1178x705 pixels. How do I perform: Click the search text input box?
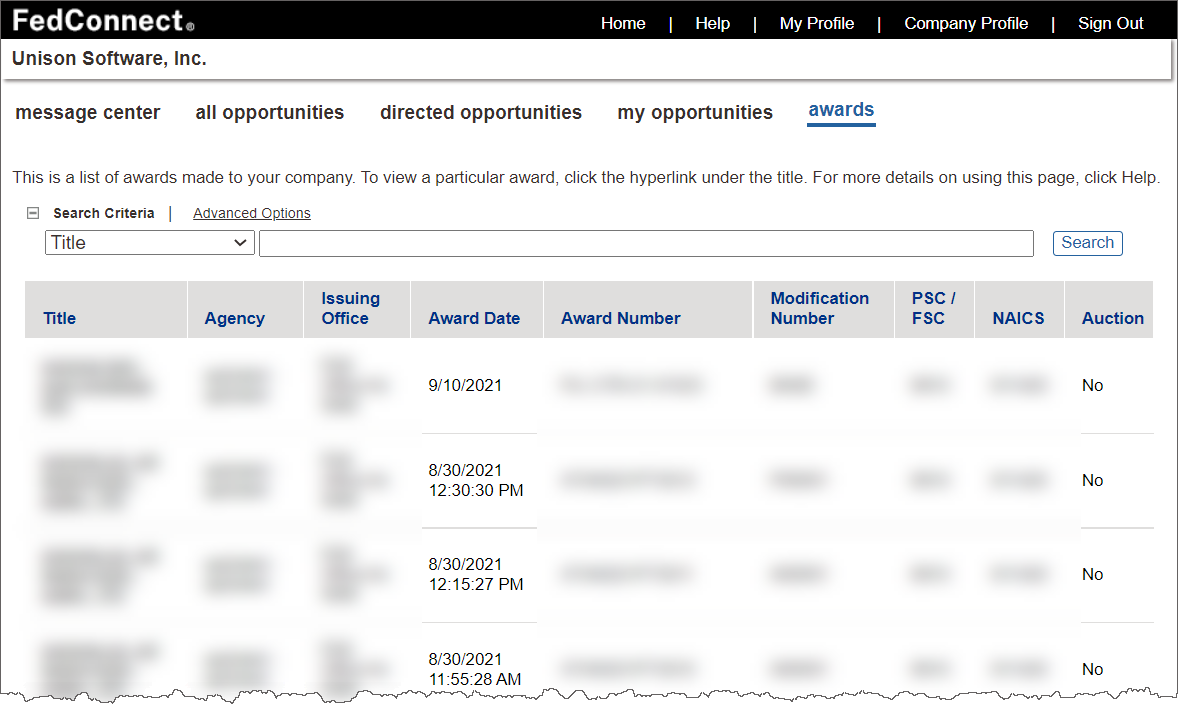point(645,243)
